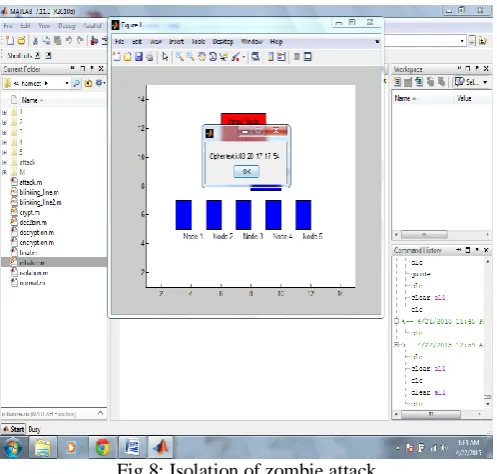This screenshot has width=497, height=474.
Task: Click the Paste icon in MATLAB toolbar
Action: [x=57, y=40]
